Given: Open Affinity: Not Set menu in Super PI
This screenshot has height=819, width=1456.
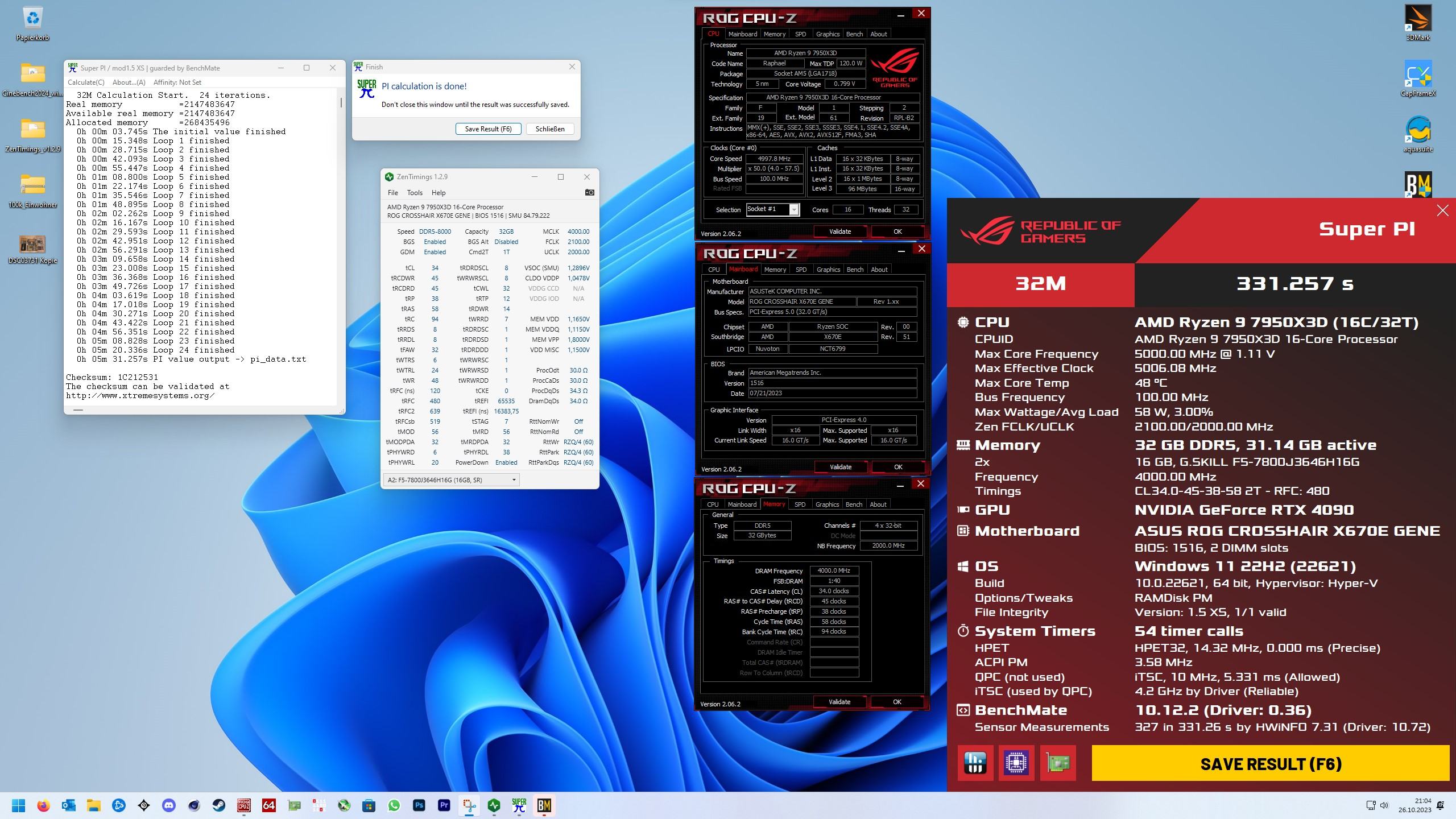Looking at the screenshot, I should point(177,82).
